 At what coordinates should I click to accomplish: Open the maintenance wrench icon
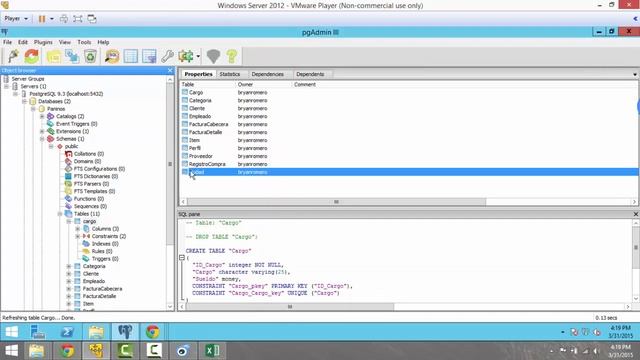coord(167,56)
